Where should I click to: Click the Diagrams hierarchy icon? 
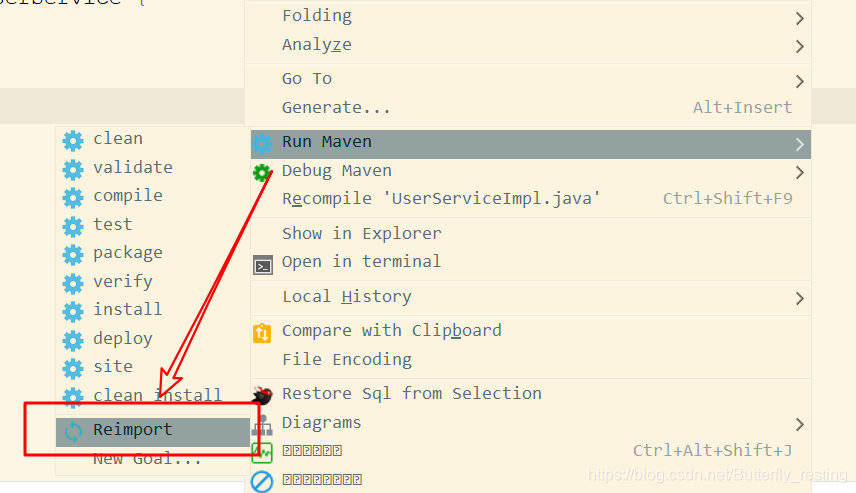tap(262, 425)
